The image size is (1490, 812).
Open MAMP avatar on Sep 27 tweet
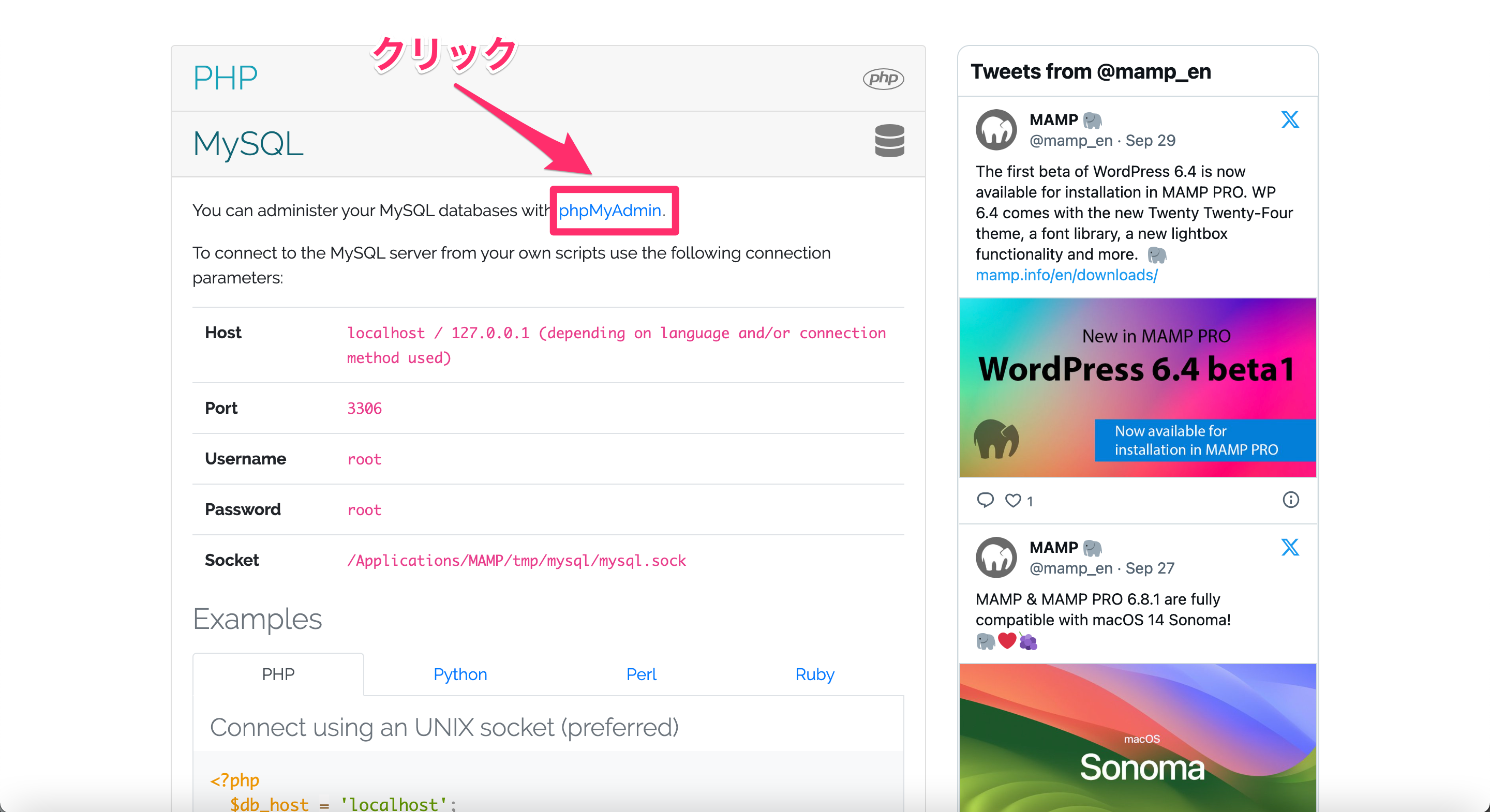click(x=996, y=558)
